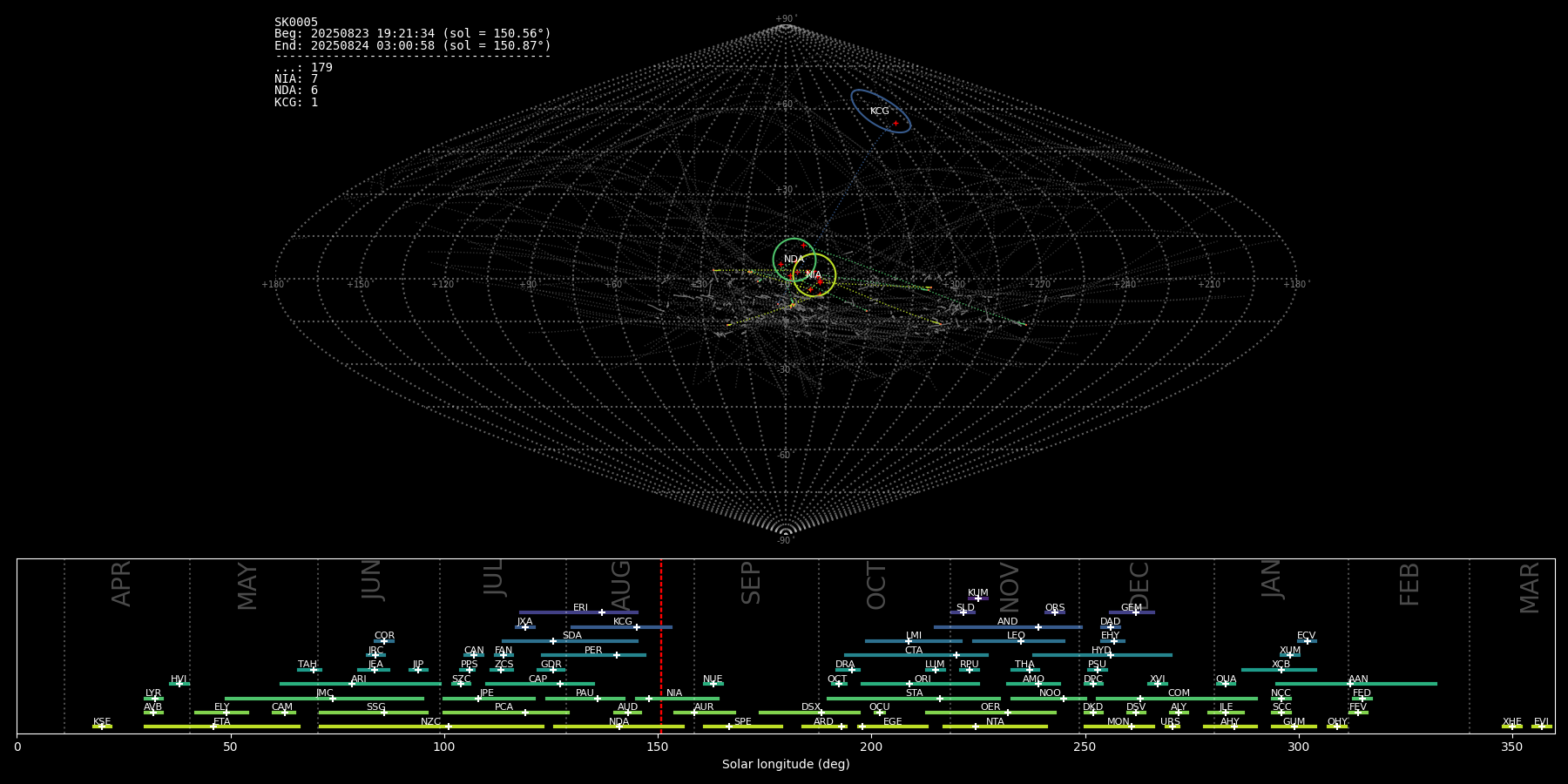Click the -90° south pole label
Screen dimensions: 1568x784
pyautogui.click(x=786, y=541)
